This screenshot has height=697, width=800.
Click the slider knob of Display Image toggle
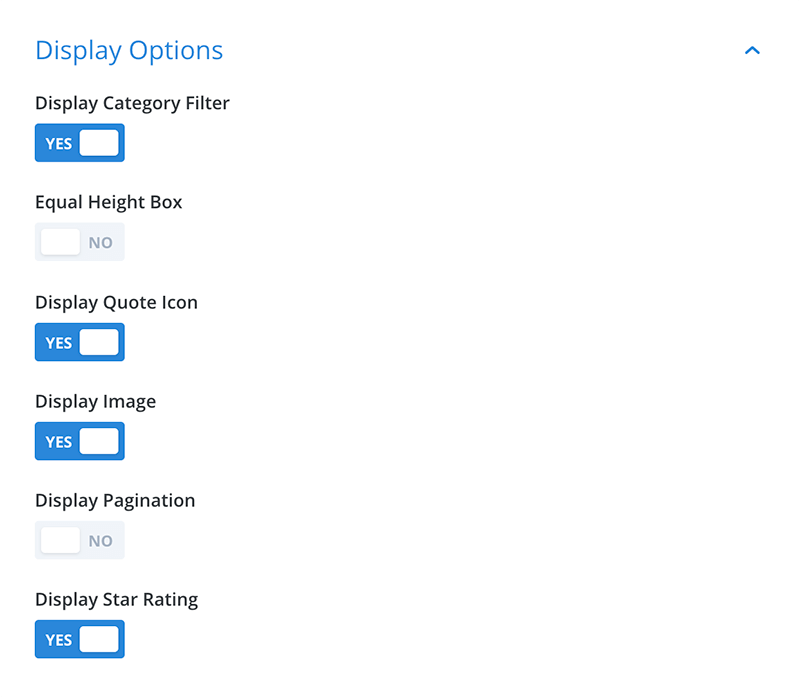click(x=101, y=441)
